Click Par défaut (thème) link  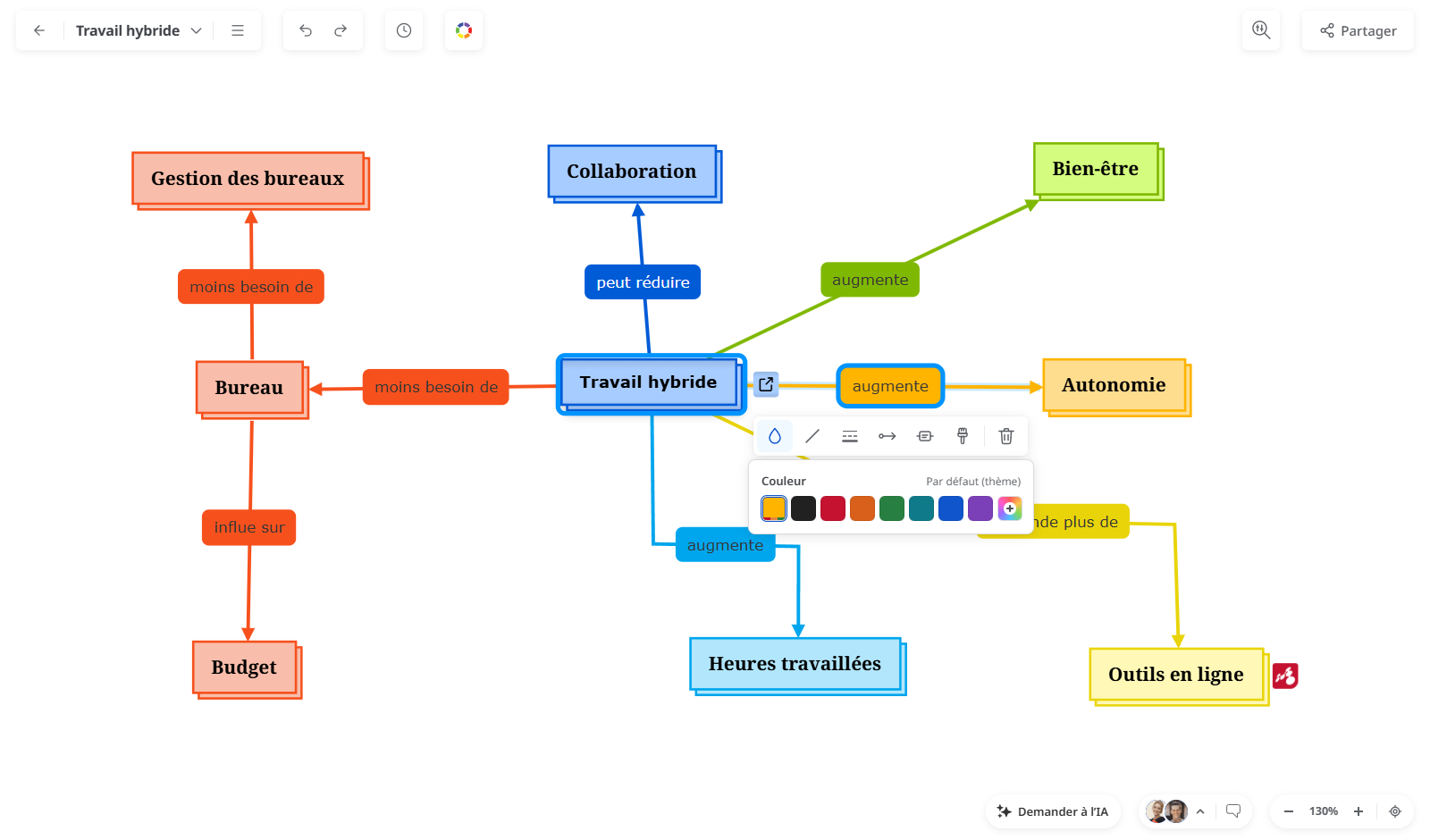973,481
